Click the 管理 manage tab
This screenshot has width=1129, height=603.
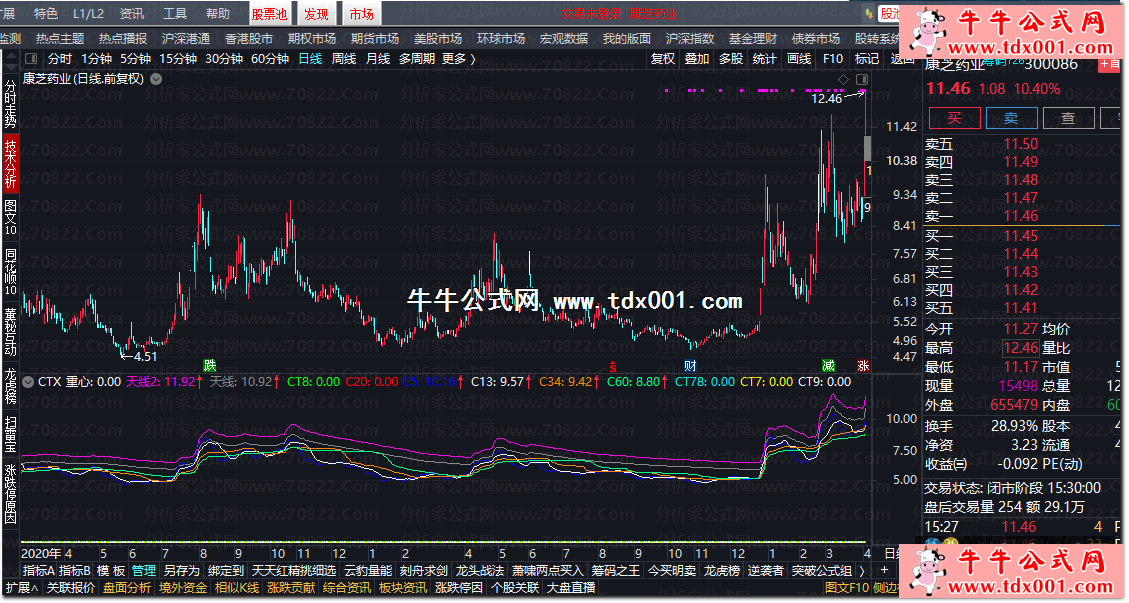pos(143,571)
